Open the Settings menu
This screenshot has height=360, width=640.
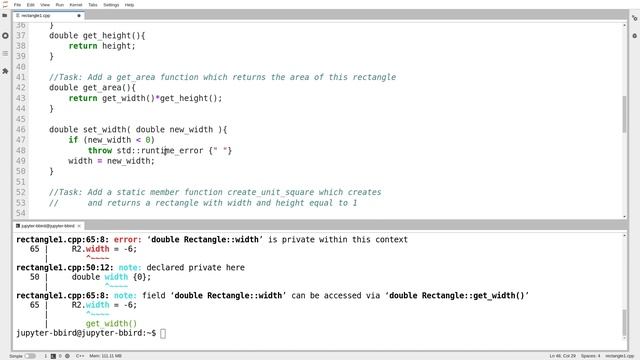click(x=111, y=5)
